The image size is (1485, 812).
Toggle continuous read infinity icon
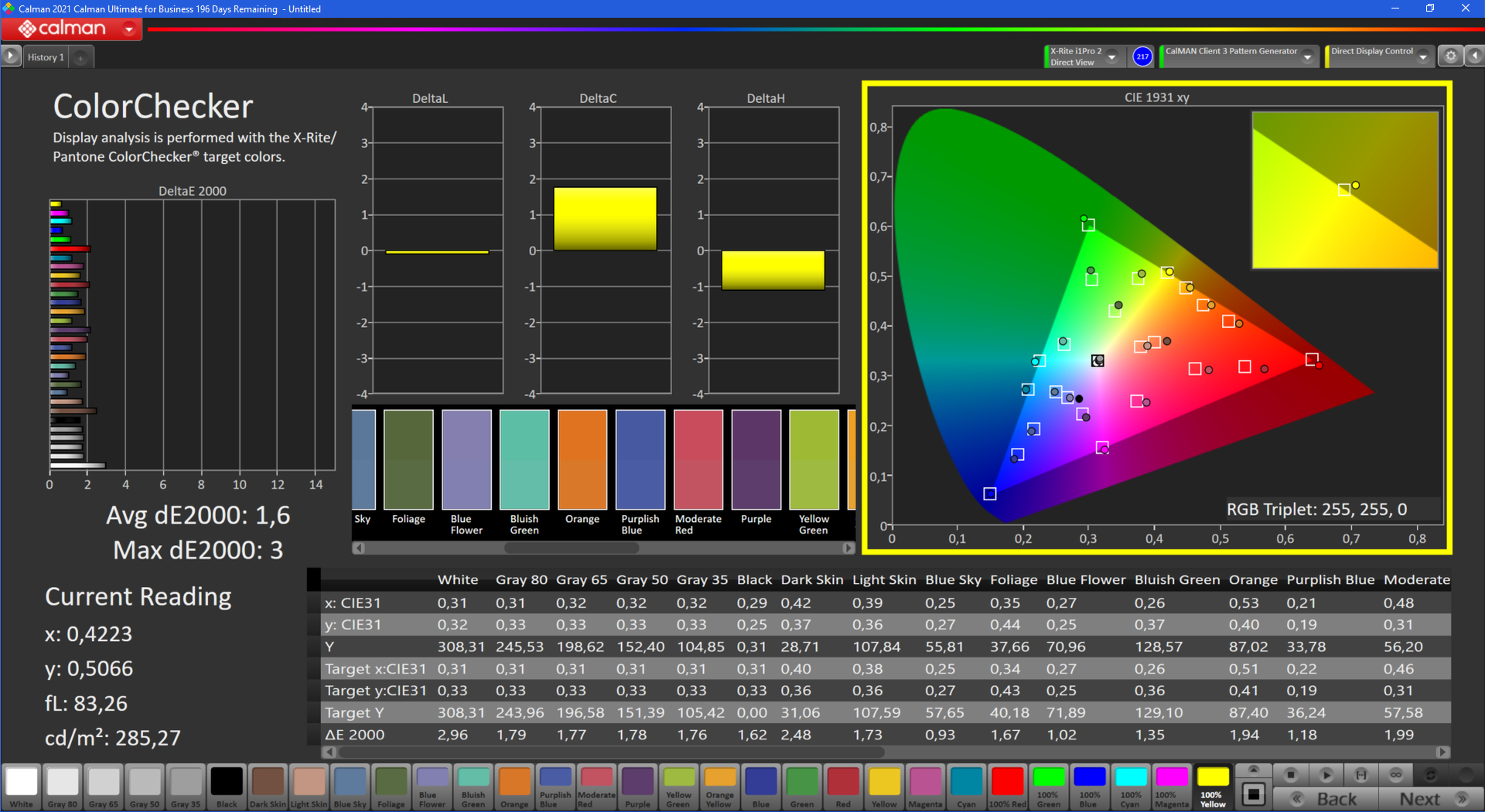coord(1396,775)
